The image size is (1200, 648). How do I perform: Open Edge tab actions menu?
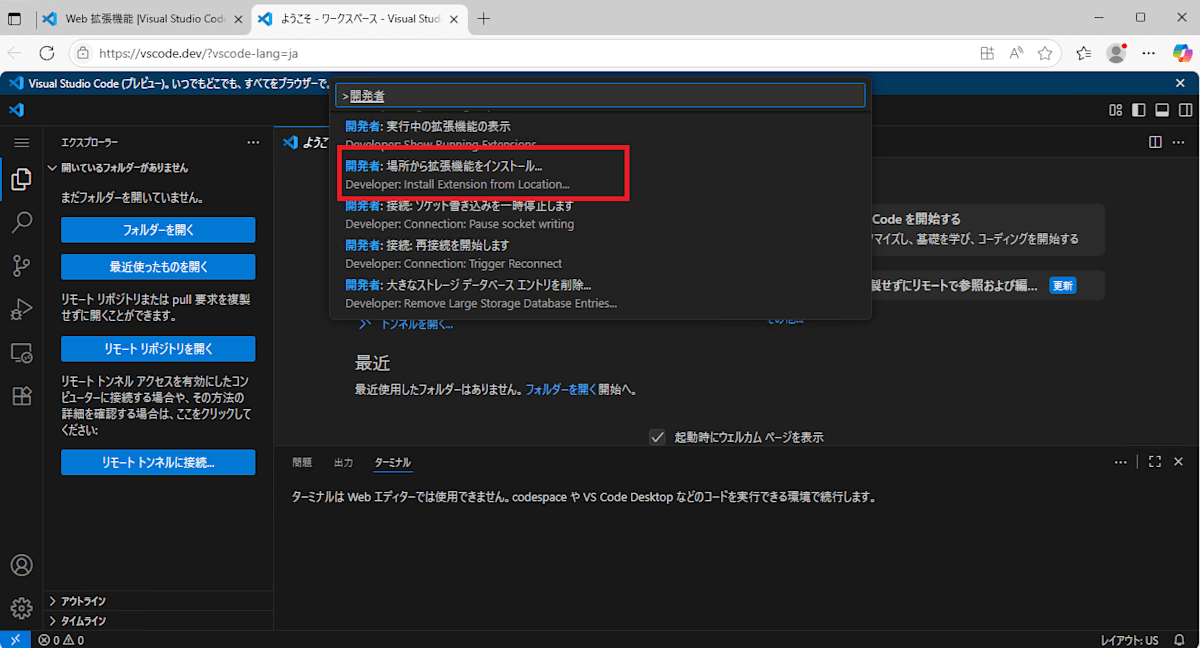[x=15, y=19]
